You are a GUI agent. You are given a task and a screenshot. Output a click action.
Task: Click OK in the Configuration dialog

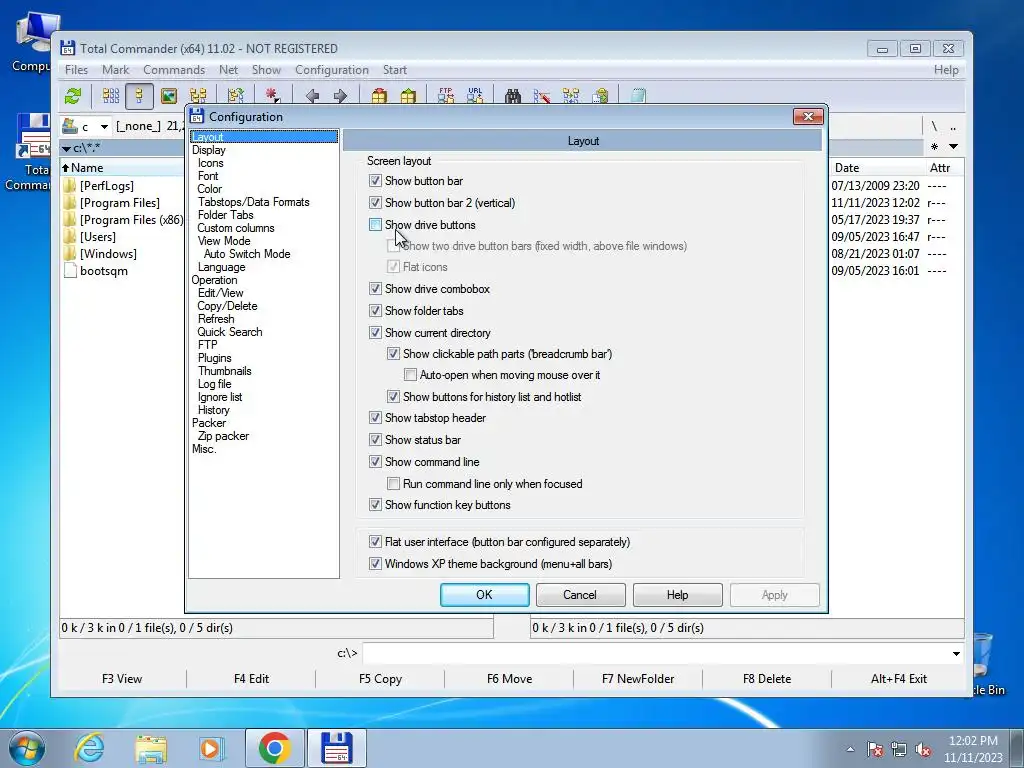pos(485,595)
